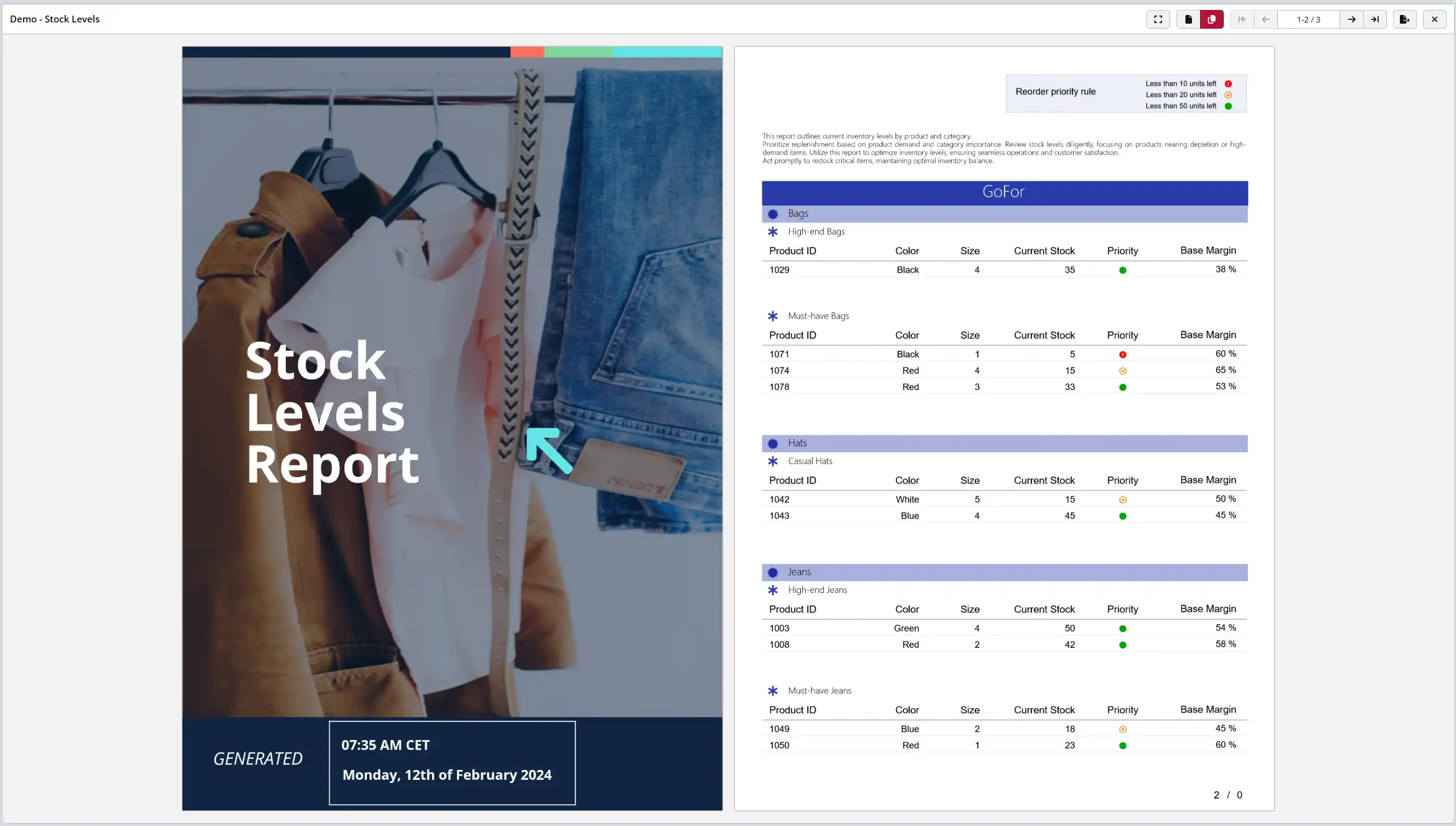Go to the previous page

click(x=1265, y=19)
